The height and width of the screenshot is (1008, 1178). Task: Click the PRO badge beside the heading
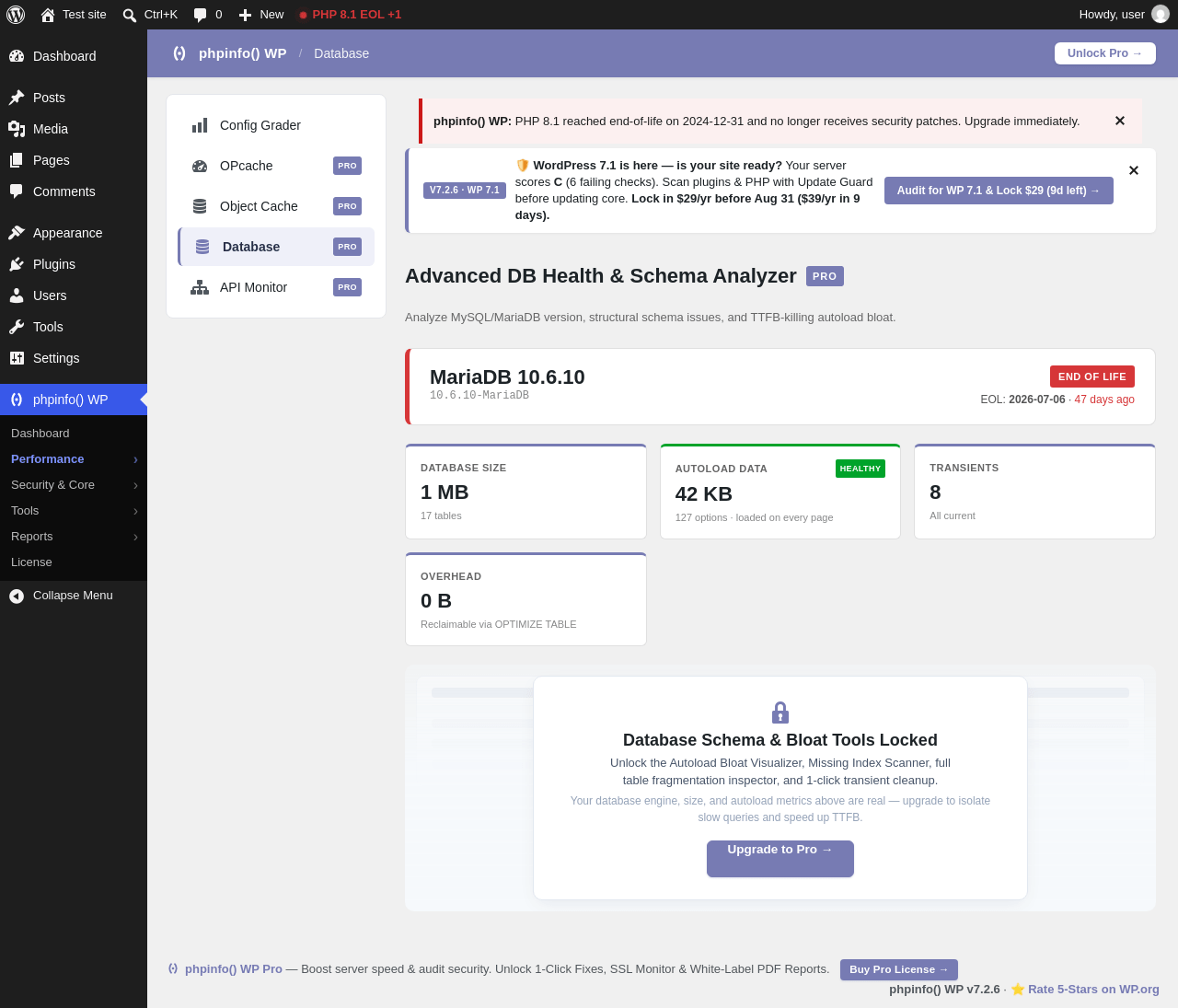click(x=825, y=276)
